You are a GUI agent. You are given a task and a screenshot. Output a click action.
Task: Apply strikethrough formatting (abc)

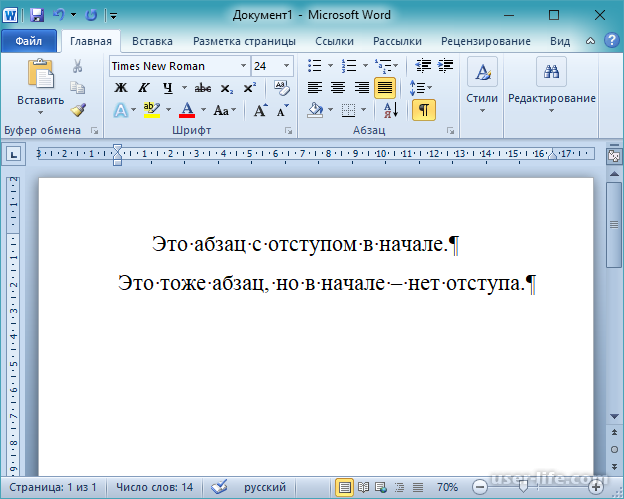[x=203, y=88]
